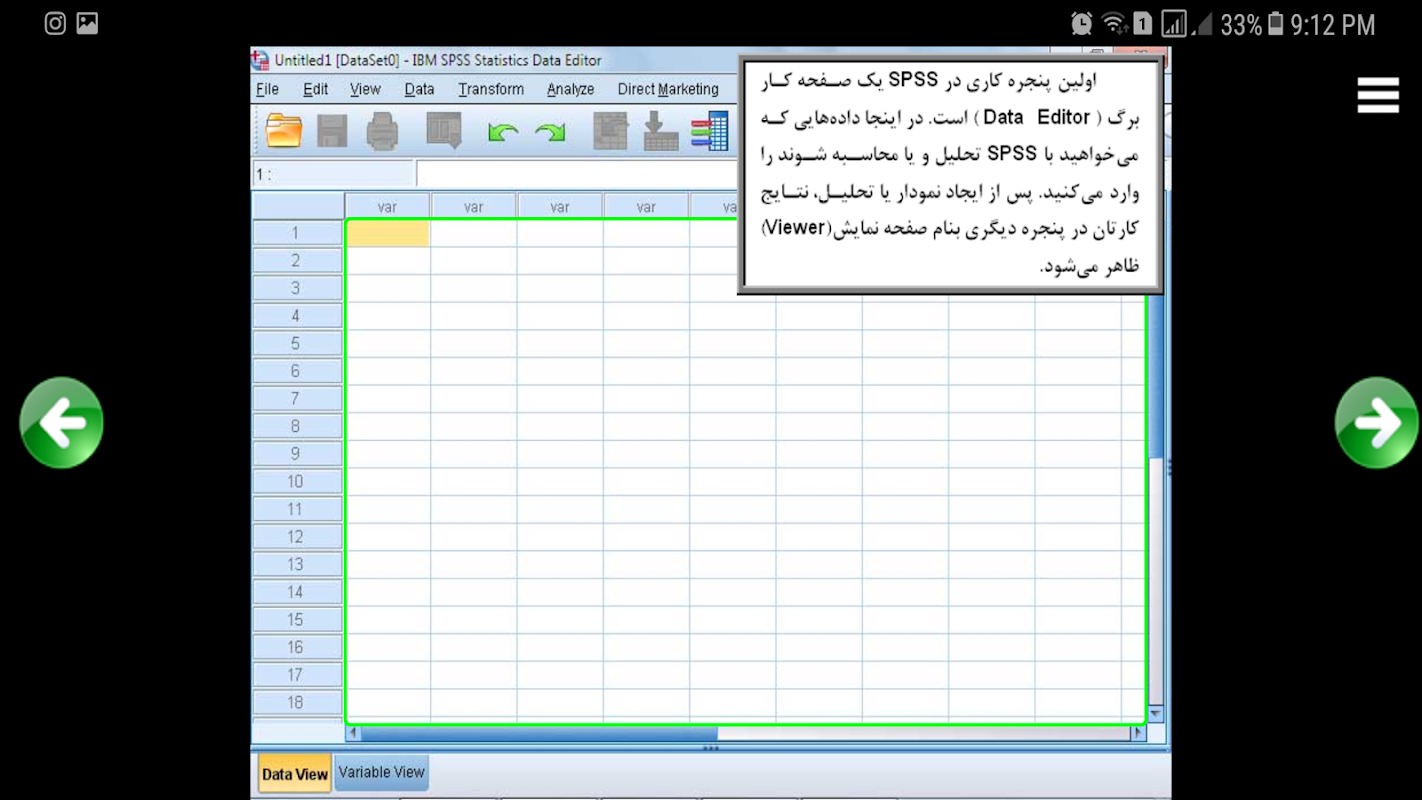1422x800 pixels.
Task: Click the Recall recently used dialogs icon
Action: 444,131
